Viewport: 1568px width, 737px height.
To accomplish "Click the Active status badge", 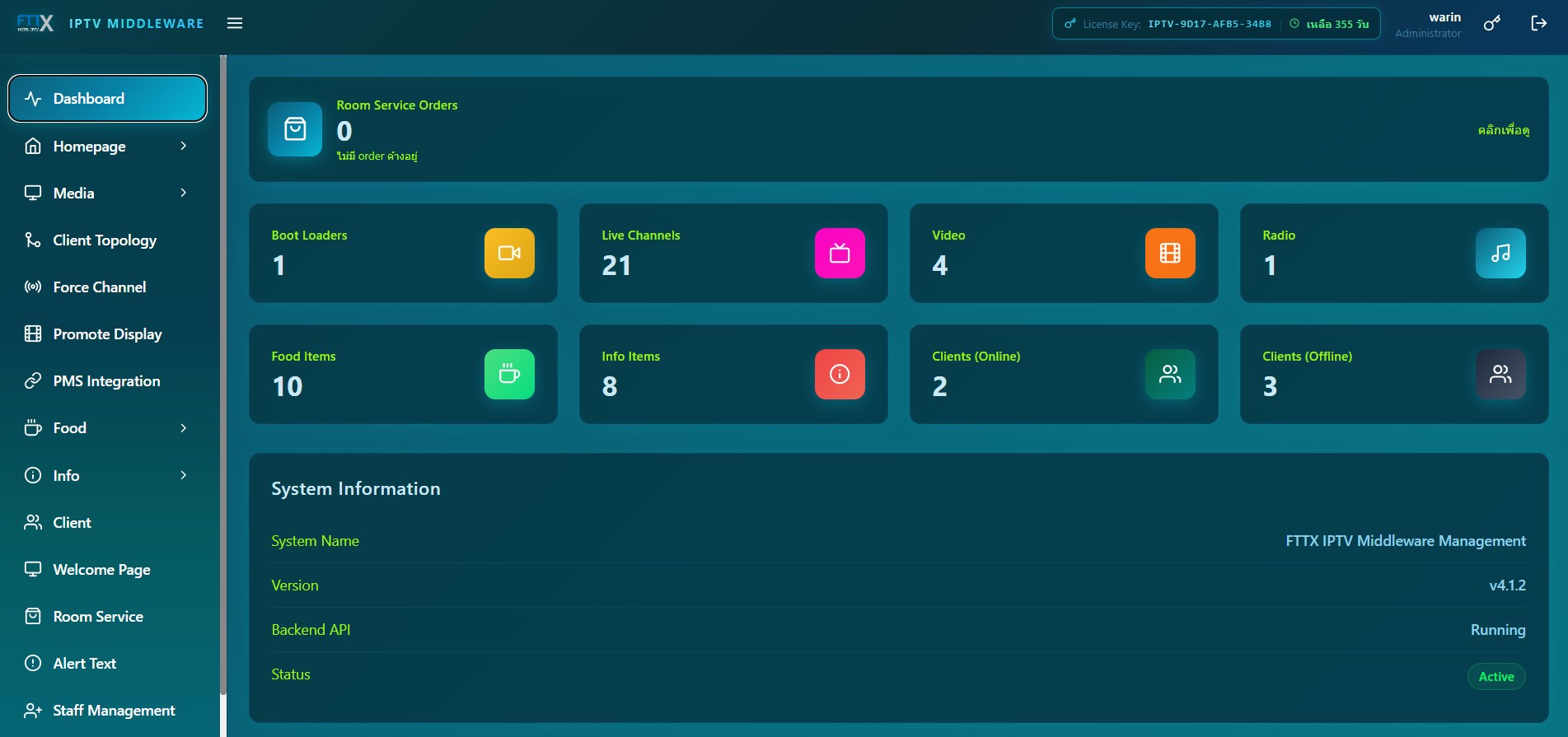I will [x=1496, y=676].
